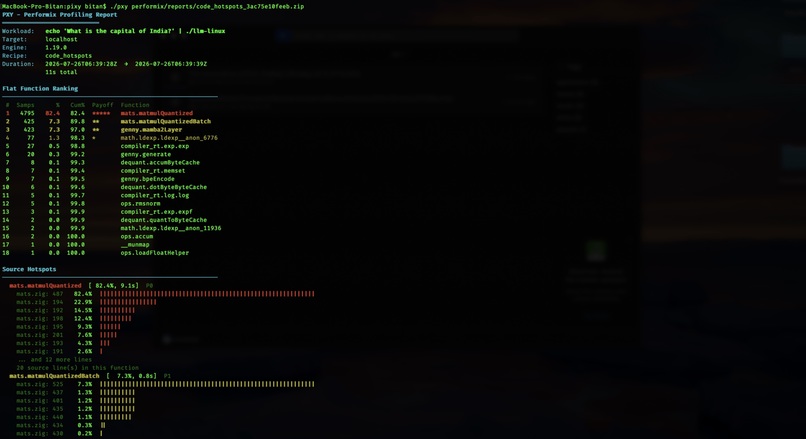
Task: Click the 'mats.zig: 191' source line
Action: pyautogui.click(x=40, y=352)
